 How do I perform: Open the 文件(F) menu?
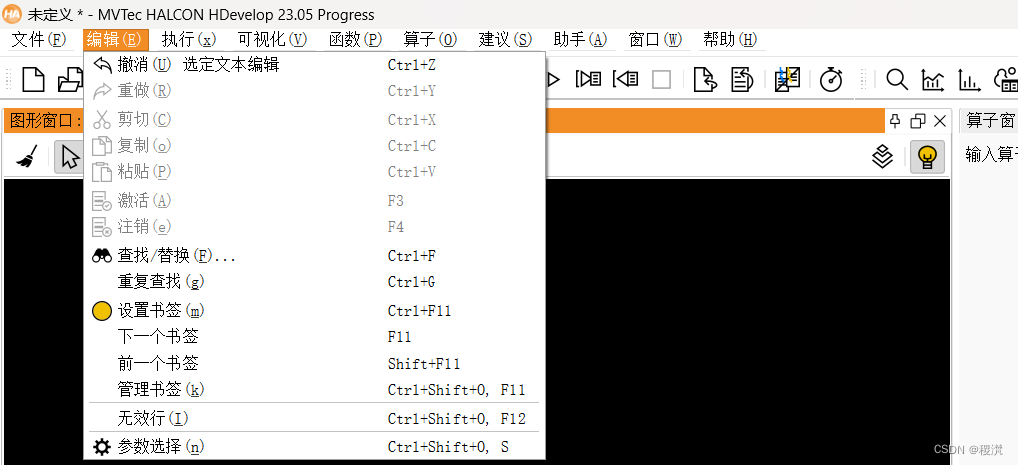pyautogui.click(x=40, y=40)
